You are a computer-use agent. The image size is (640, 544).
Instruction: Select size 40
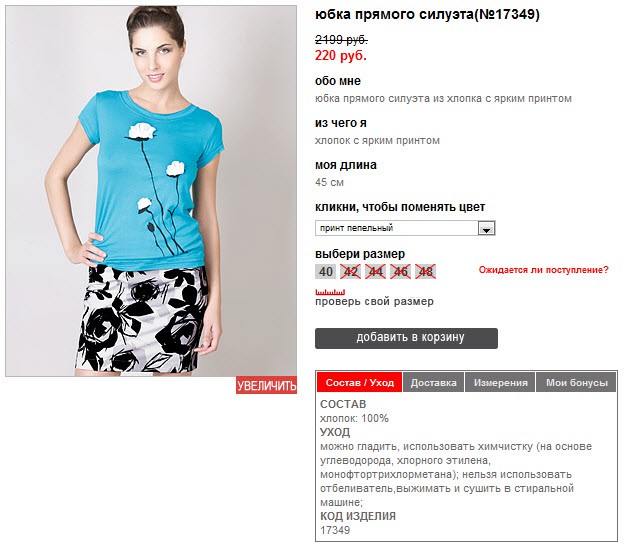(325, 272)
